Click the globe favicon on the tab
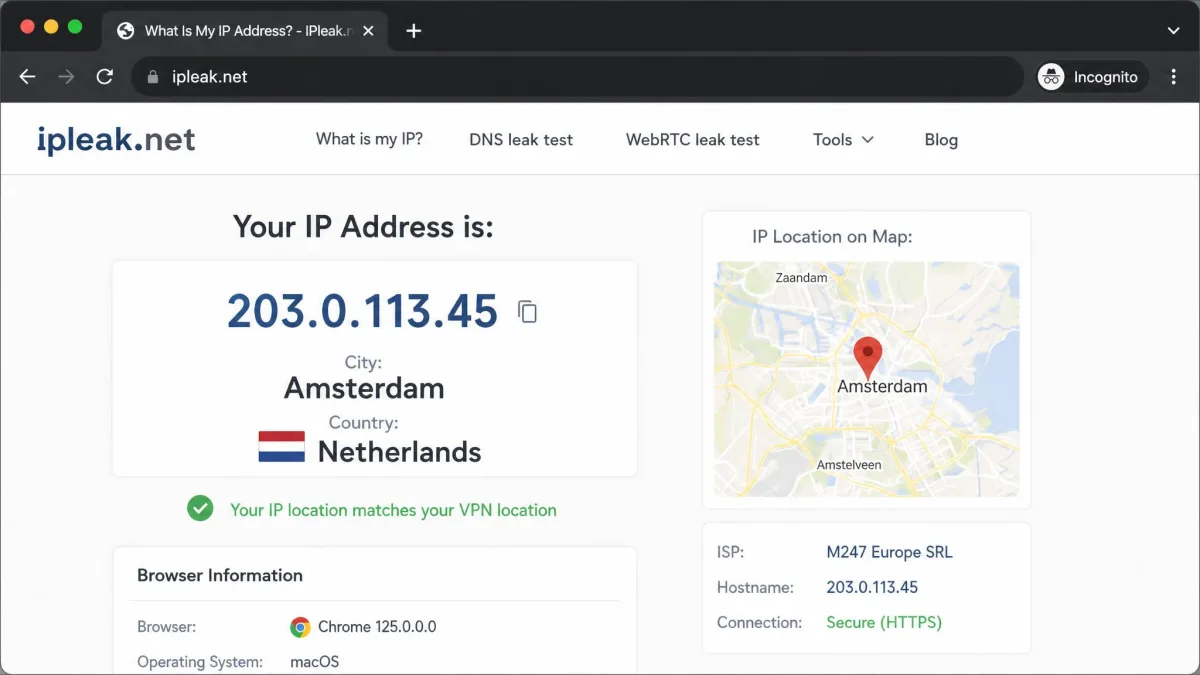This screenshot has height=675, width=1200. point(126,31)
